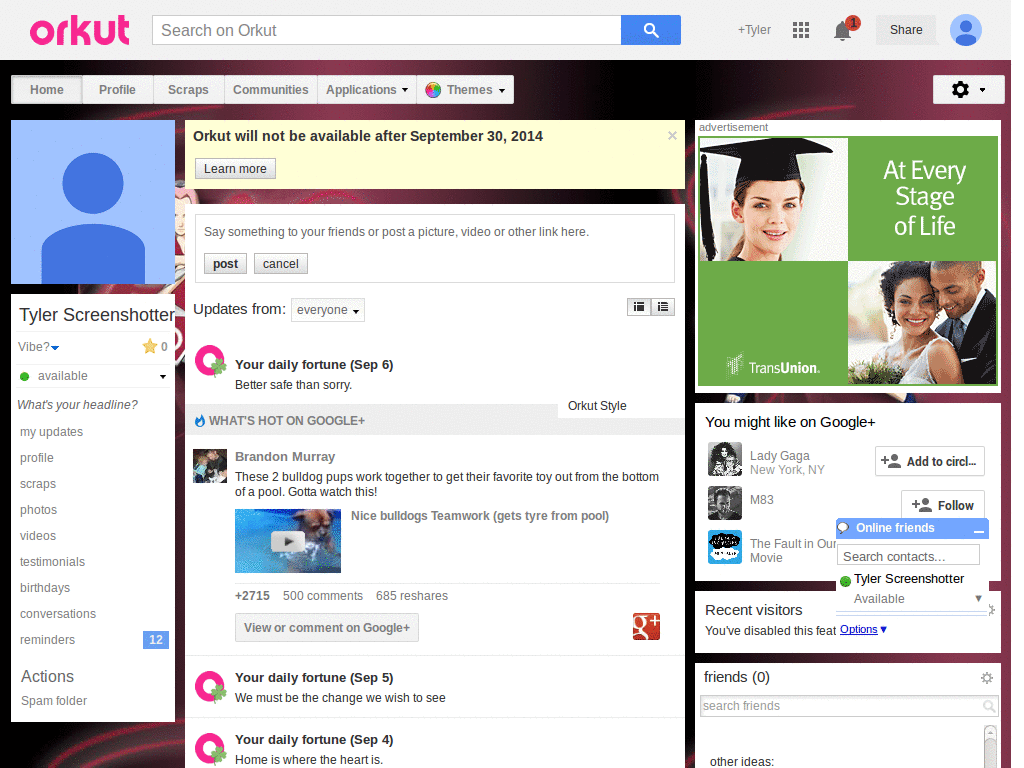Click the Search contacts field
The width and height of the screenshot is (1024, 768).
point(908,556)
